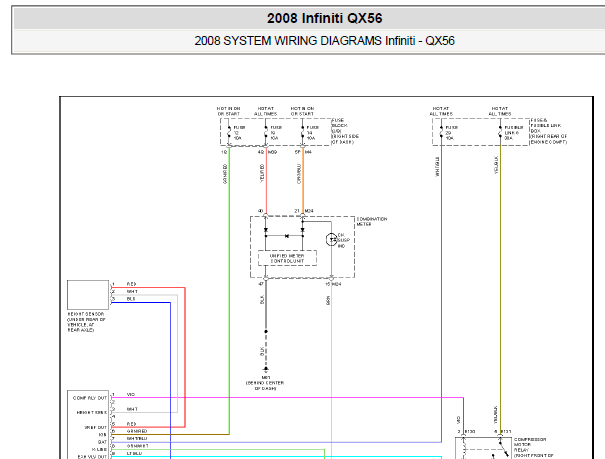Click horizontal diode inside Combination Meter
Image resolution: width=605 pixels, height=459 pixels.
(287, 236)
